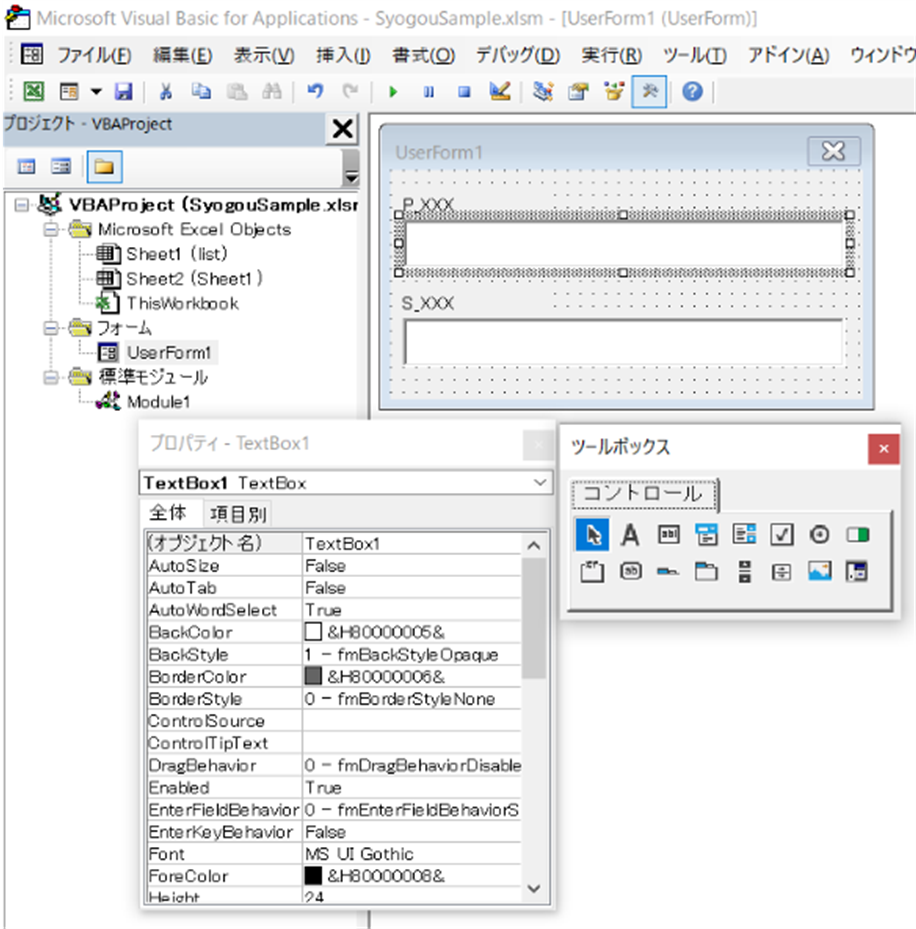Collapse the フォーム folder node
Viewport: 916px width, 929px height.
[x=52, y=328]
